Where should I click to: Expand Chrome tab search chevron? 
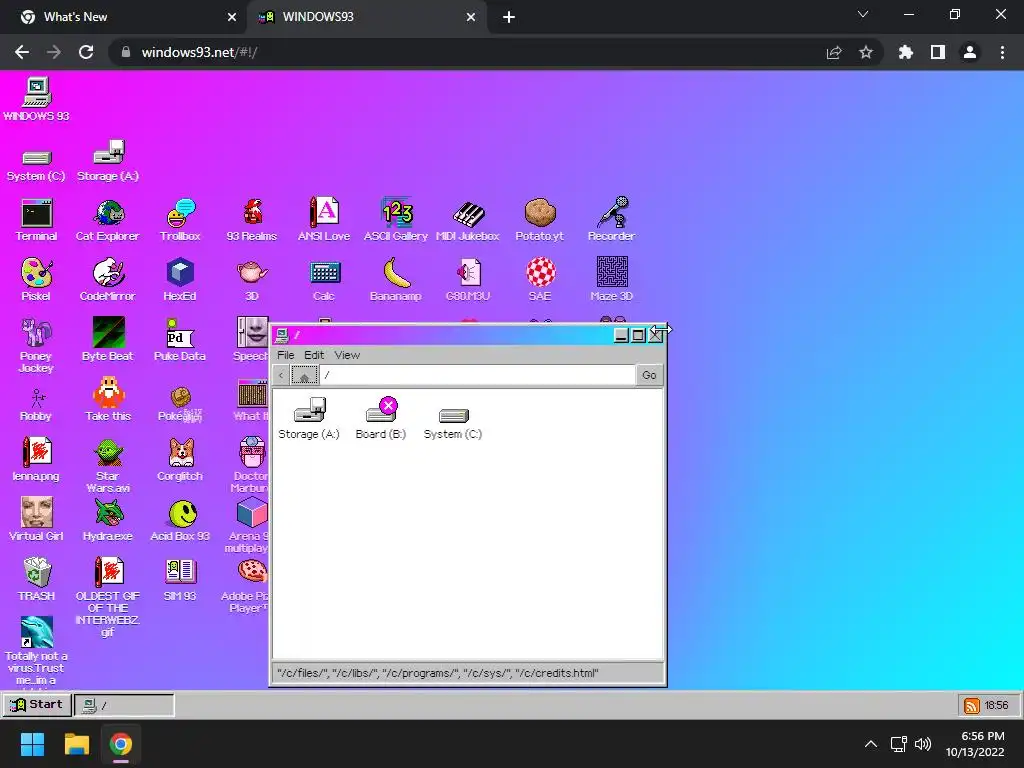pos(863,14)
